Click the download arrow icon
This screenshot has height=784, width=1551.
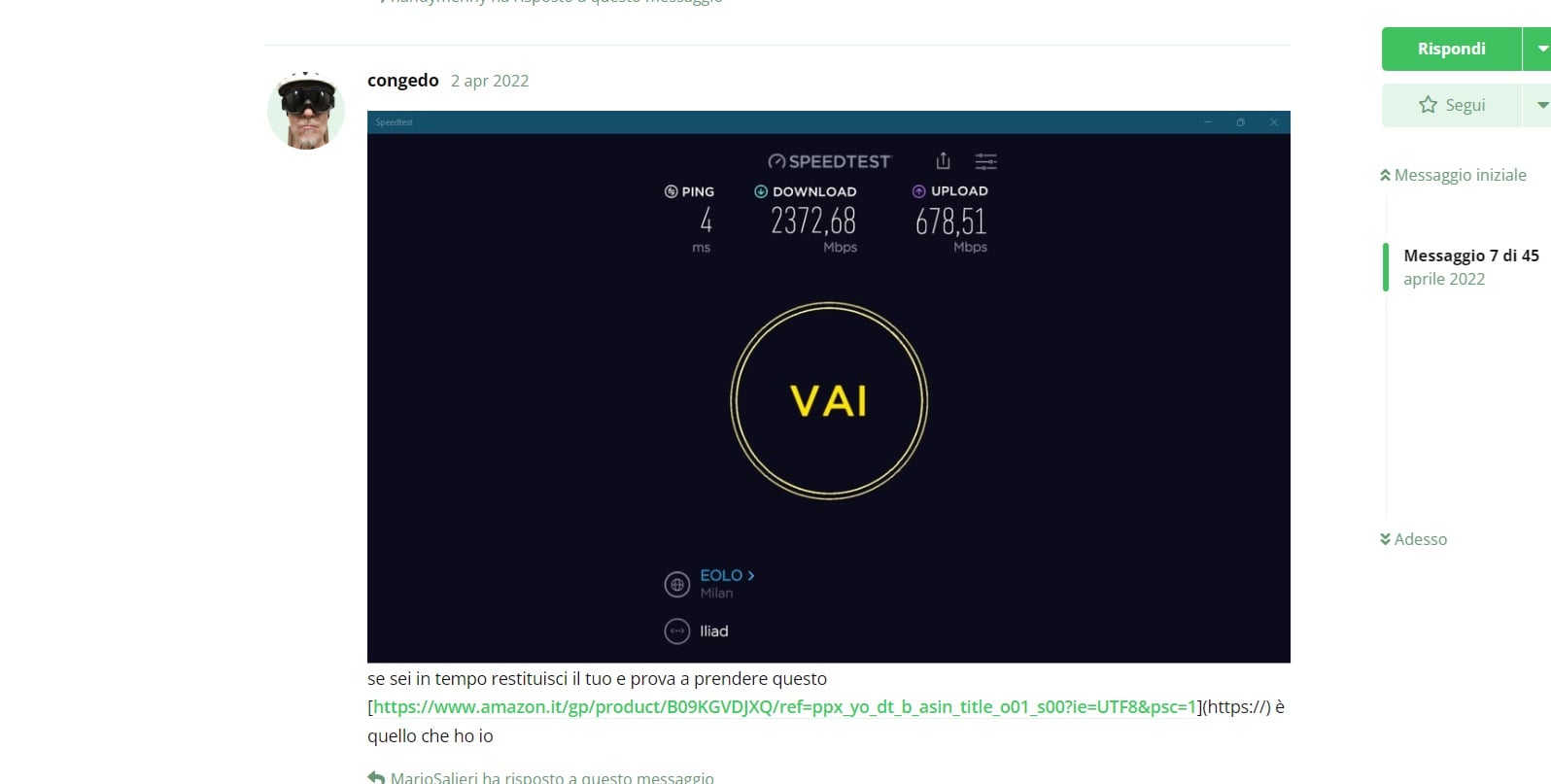(x=761, y=191)
